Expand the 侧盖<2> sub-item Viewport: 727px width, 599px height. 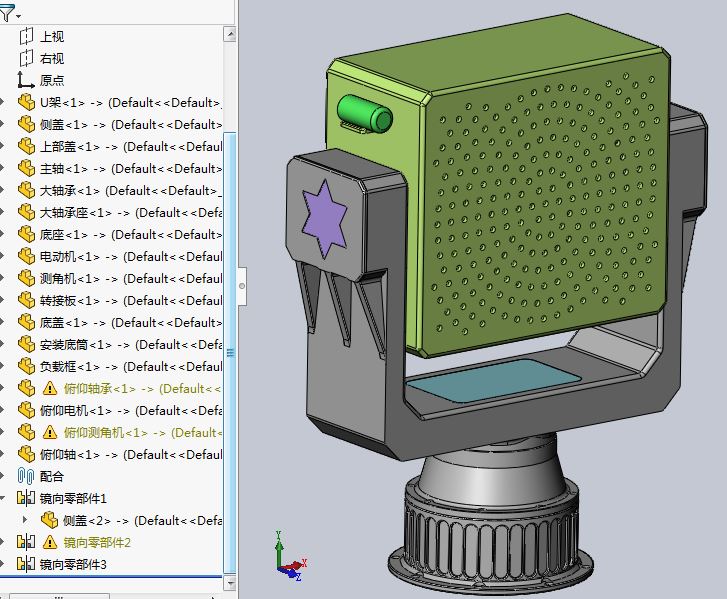click(x=26, y=520)
